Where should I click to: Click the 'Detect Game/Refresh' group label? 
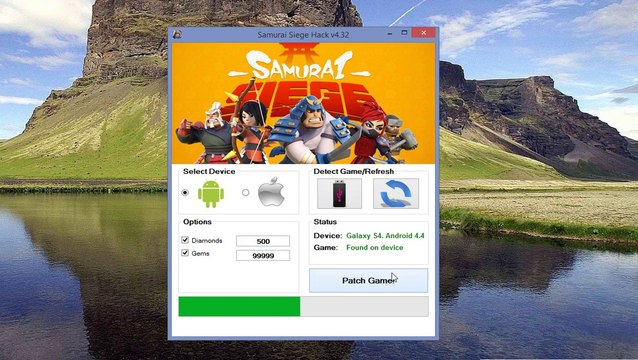point(354,171)
